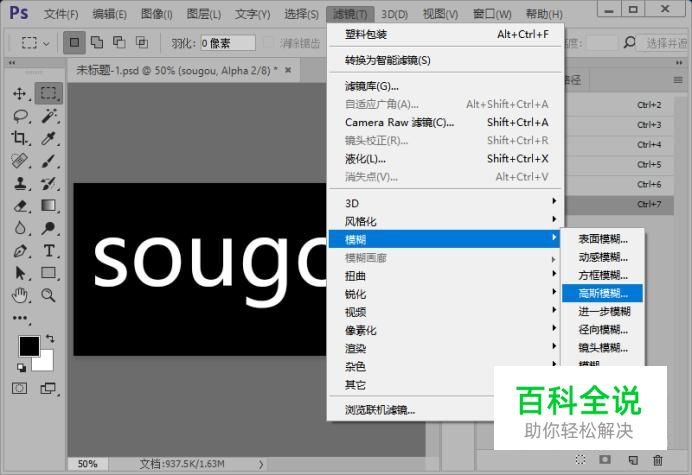Open 滤镜库(G) filter gallery
This screenshot has height=475, width=692.
pos(446,86)
